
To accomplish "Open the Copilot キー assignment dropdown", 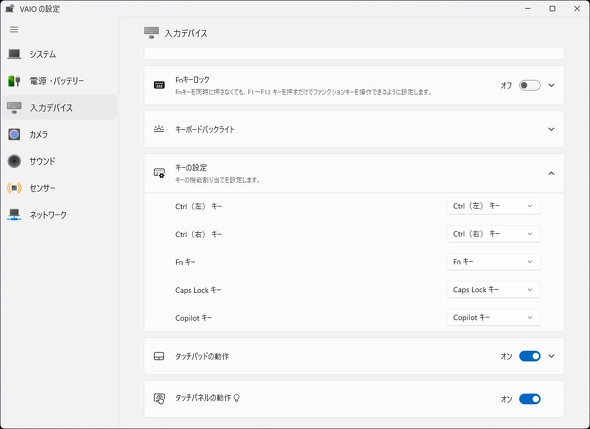I will pos(494,318).
